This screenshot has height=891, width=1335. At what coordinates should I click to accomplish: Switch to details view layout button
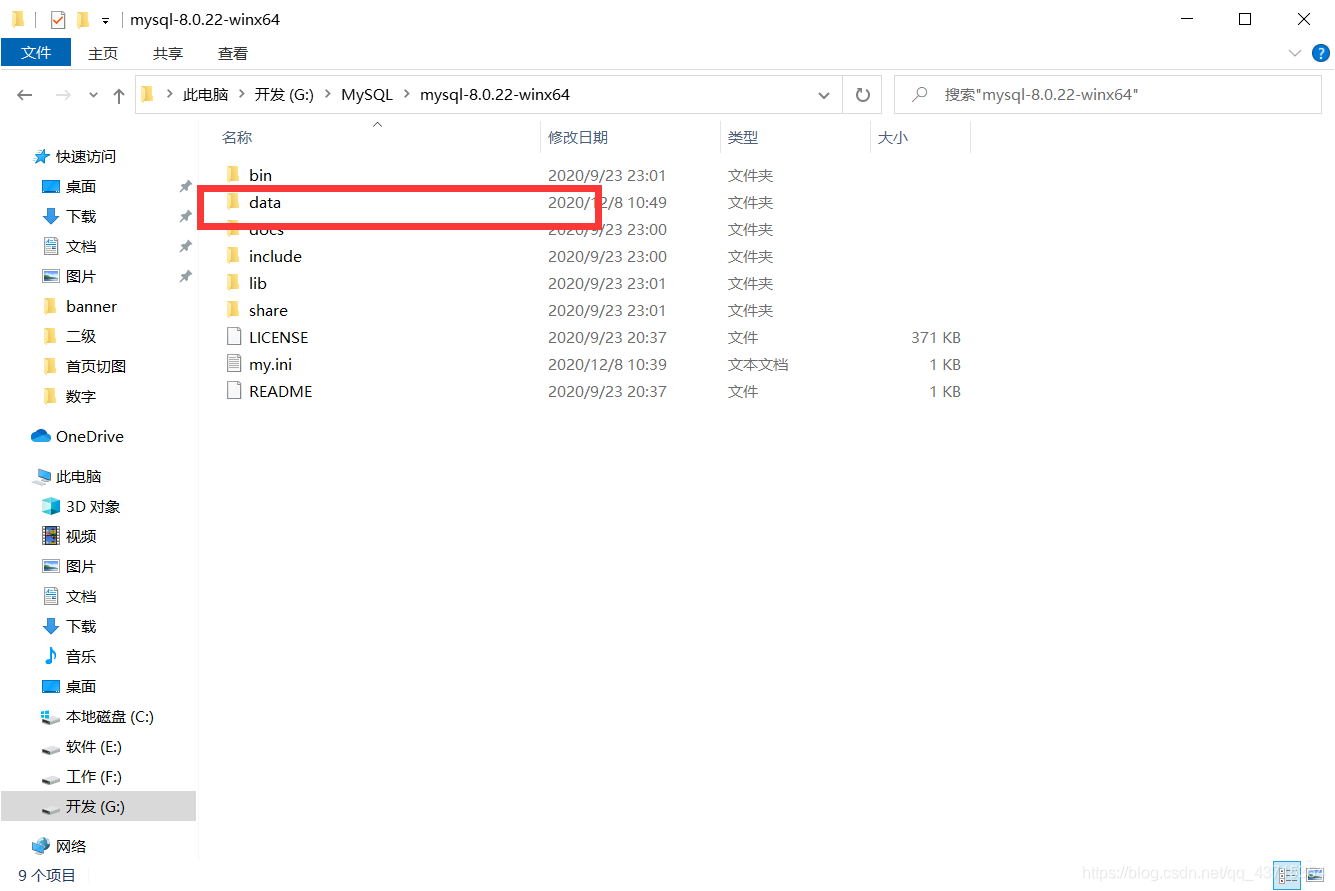1288,875
